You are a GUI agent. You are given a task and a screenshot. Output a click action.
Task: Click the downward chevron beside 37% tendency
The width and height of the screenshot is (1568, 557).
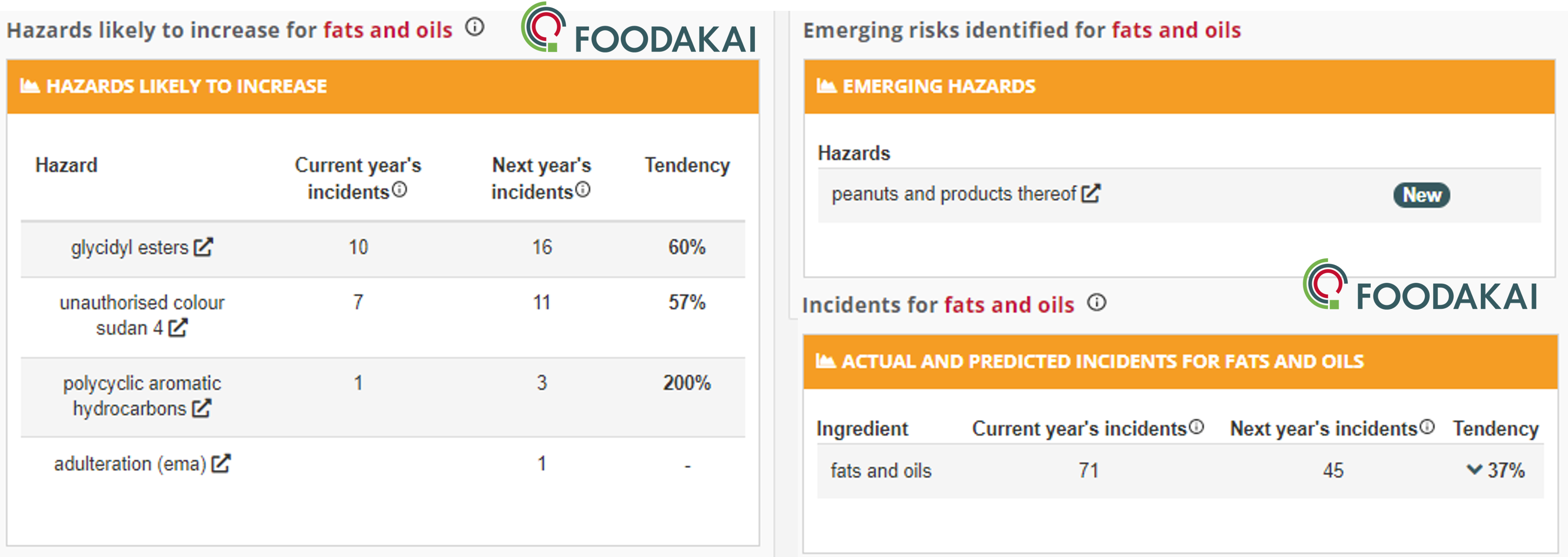click(x=1473, y=469)
